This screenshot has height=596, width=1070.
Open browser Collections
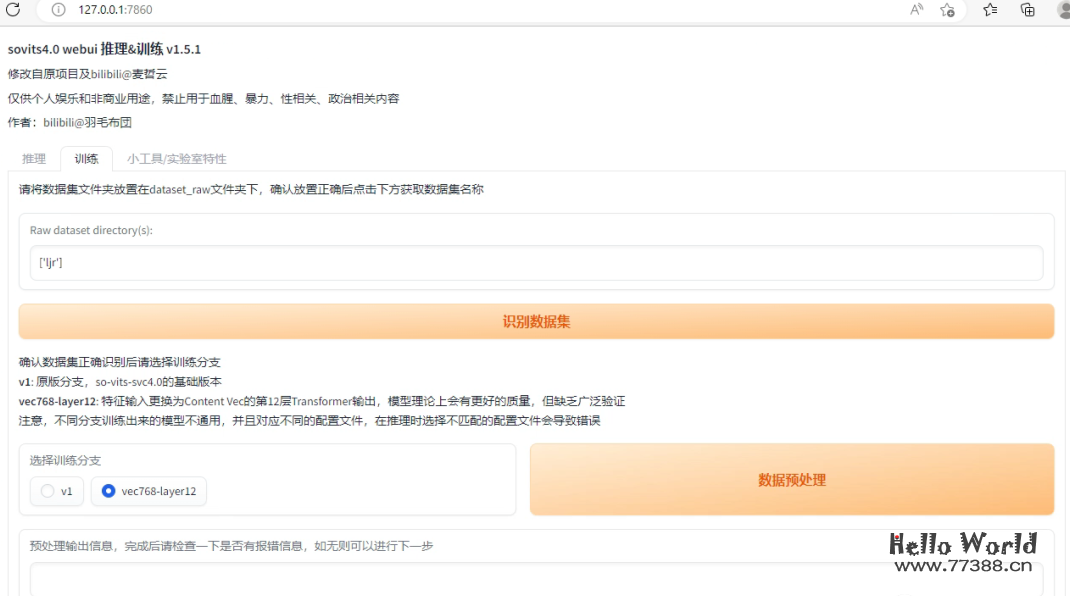pos(1027,11)
